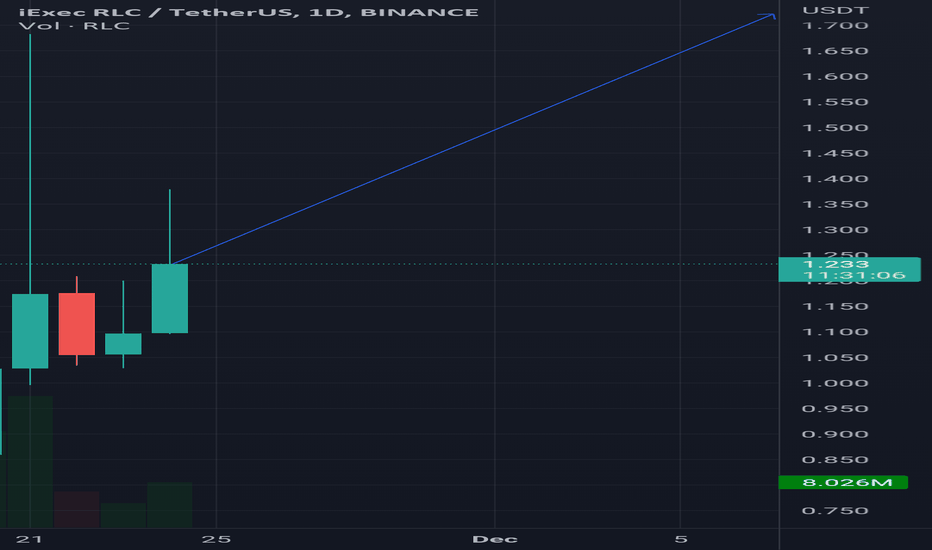Click the 1.550 price axis label
The image size is (932, 550).
coord(835,102)
